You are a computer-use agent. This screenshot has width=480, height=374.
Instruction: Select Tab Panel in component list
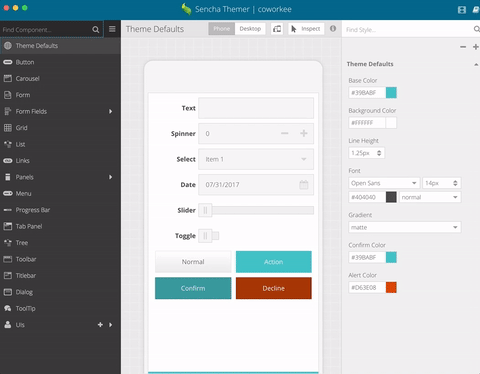pyautogui.click(x=60, y=226)
